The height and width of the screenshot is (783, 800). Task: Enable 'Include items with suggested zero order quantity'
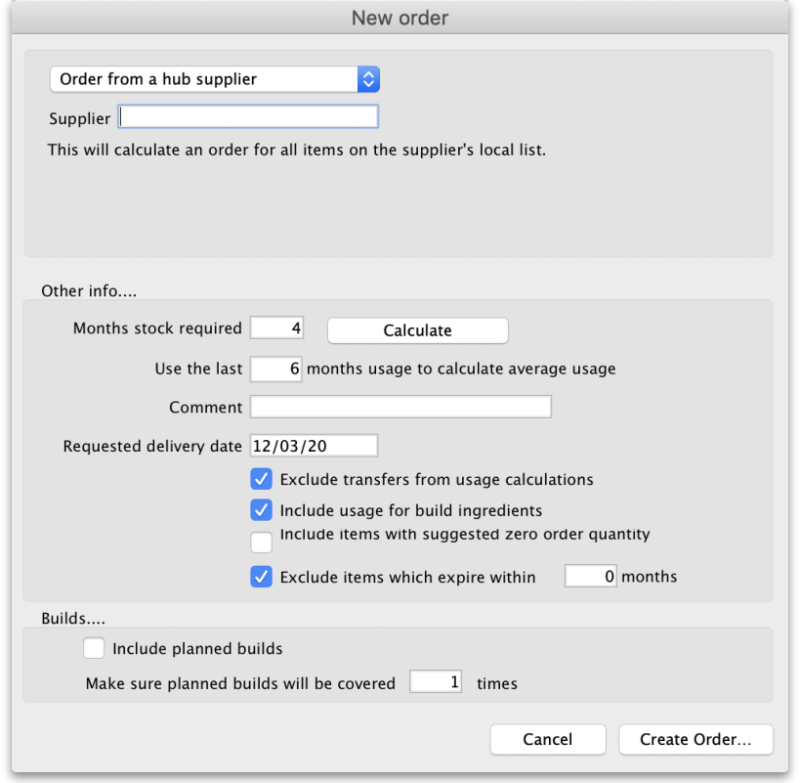pyautogui.click(x=261, y=542)
